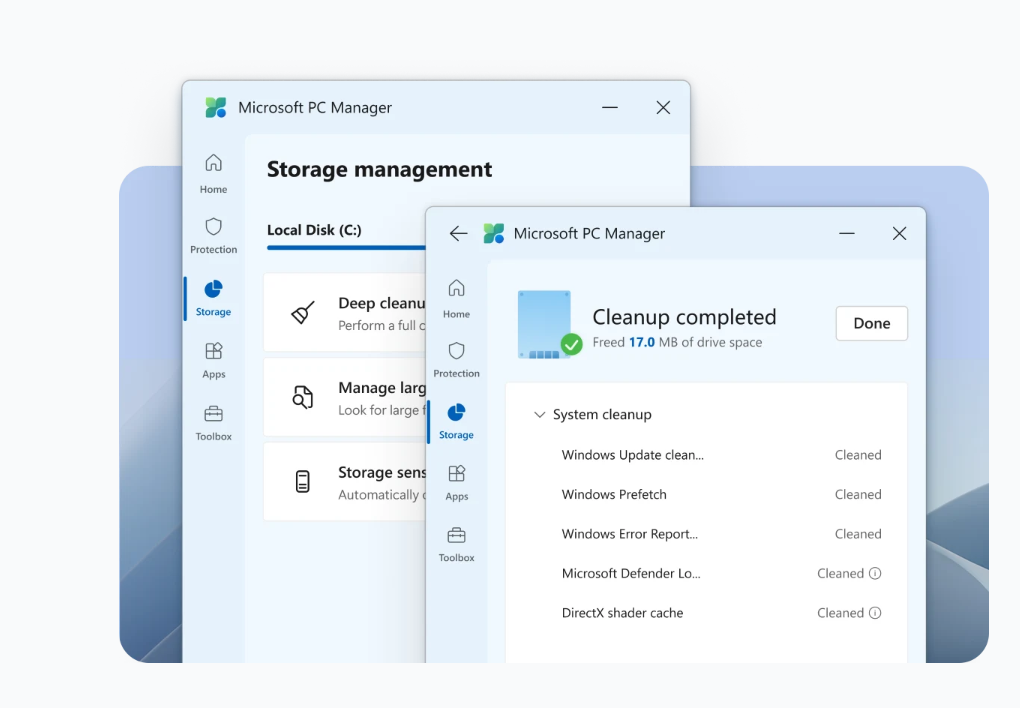Collapse the System cleanup section
This screenshot has width=1020, height=708.
point(539,415)
